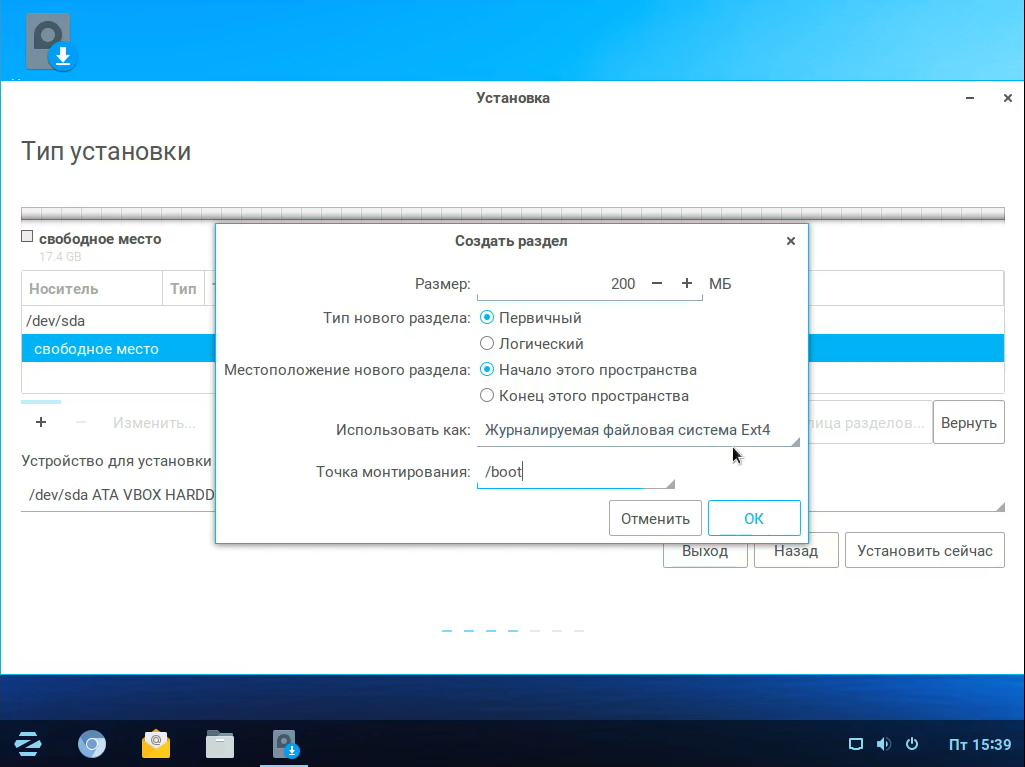Click OK to create the partition

[x=754, y=519]
